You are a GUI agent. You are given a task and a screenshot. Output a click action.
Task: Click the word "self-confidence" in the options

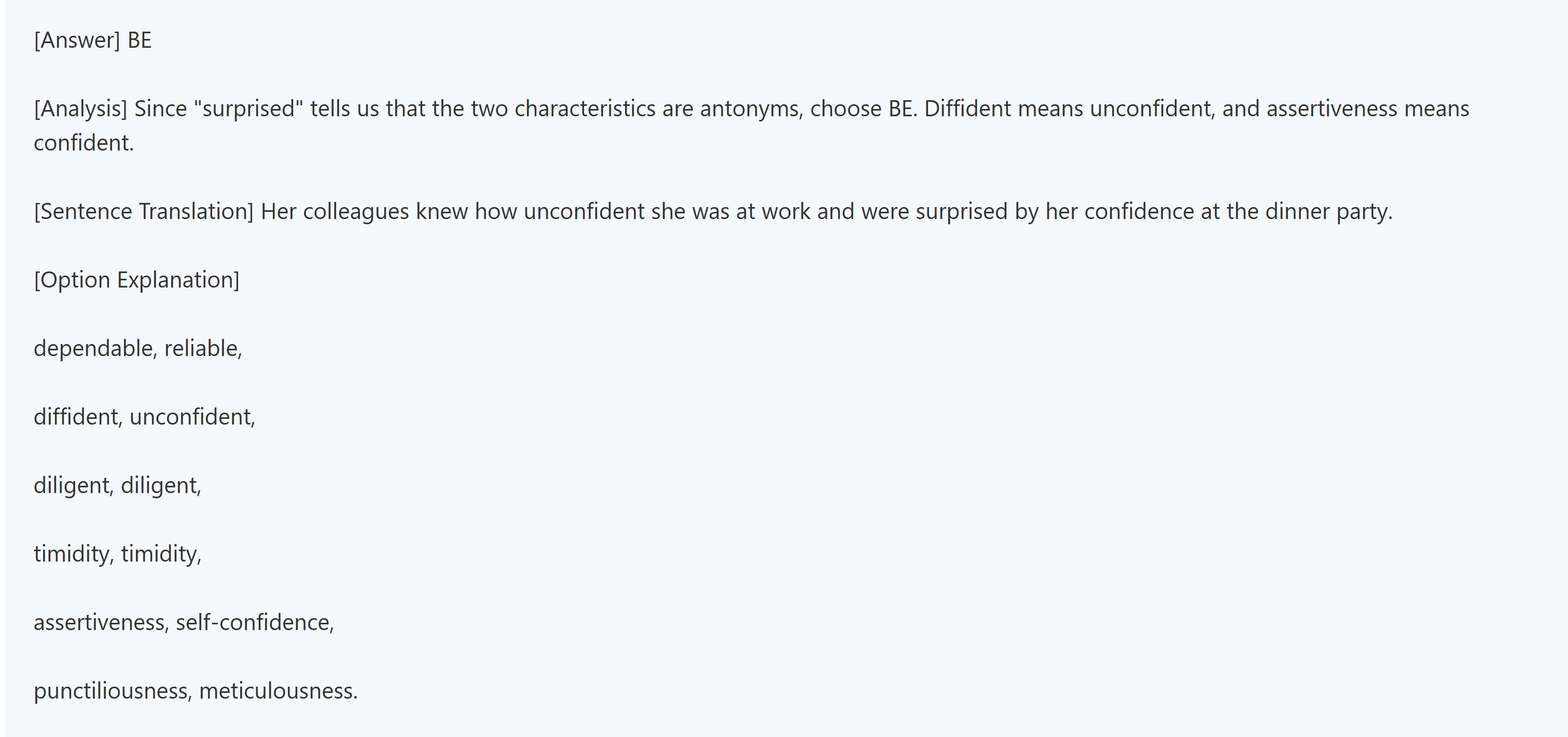pyautogui.click(x=254, y=622)
